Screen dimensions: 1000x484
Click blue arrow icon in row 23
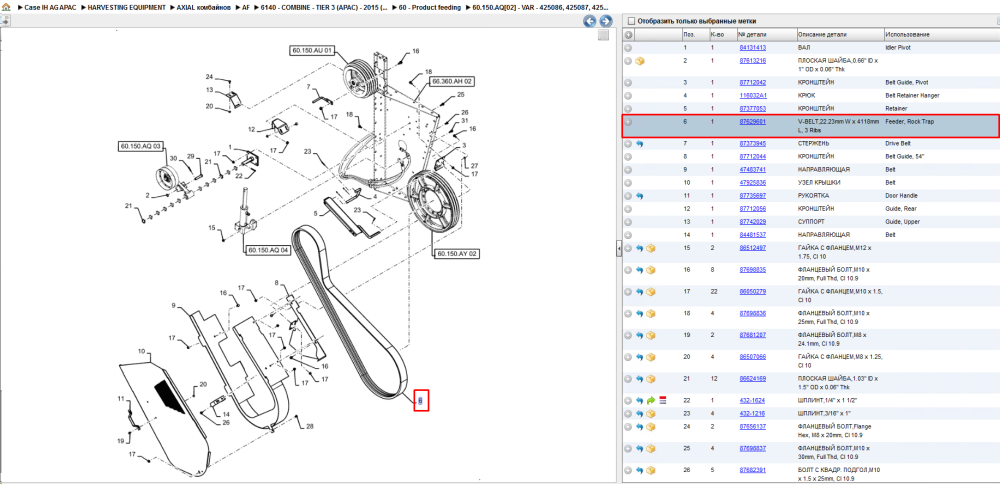(640, 413)
